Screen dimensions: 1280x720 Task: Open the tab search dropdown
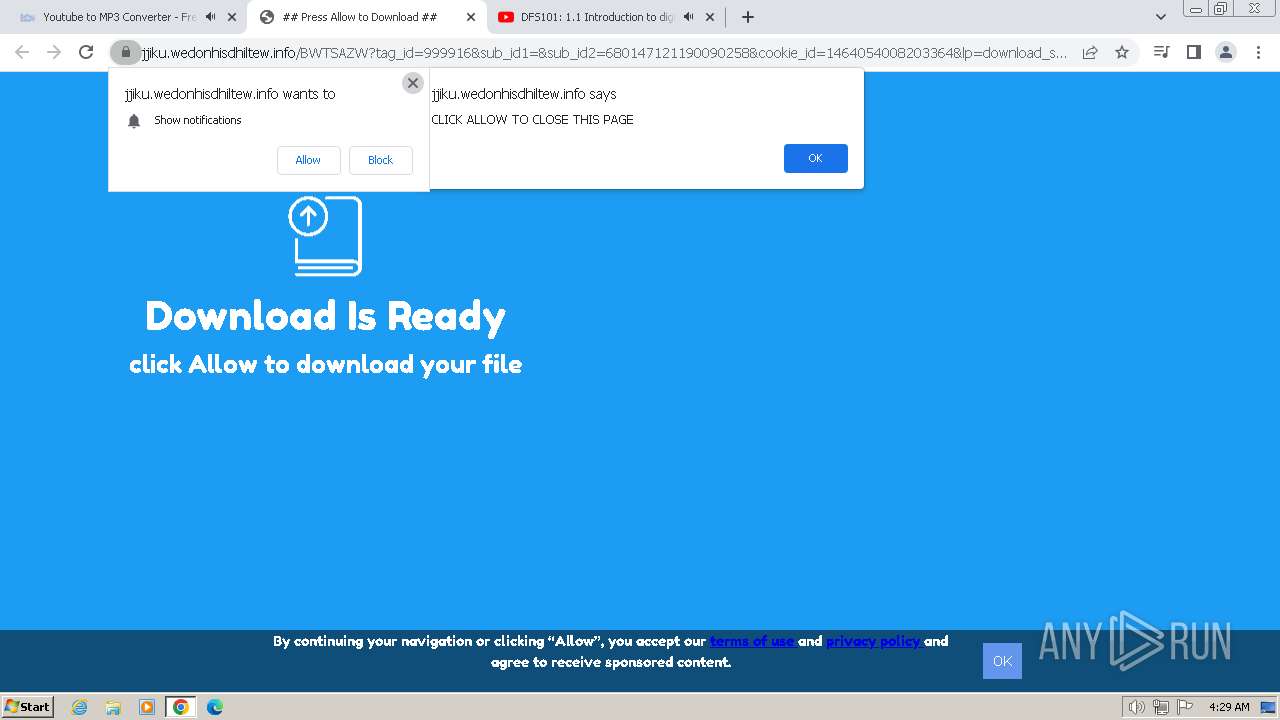coord(1161,17)
